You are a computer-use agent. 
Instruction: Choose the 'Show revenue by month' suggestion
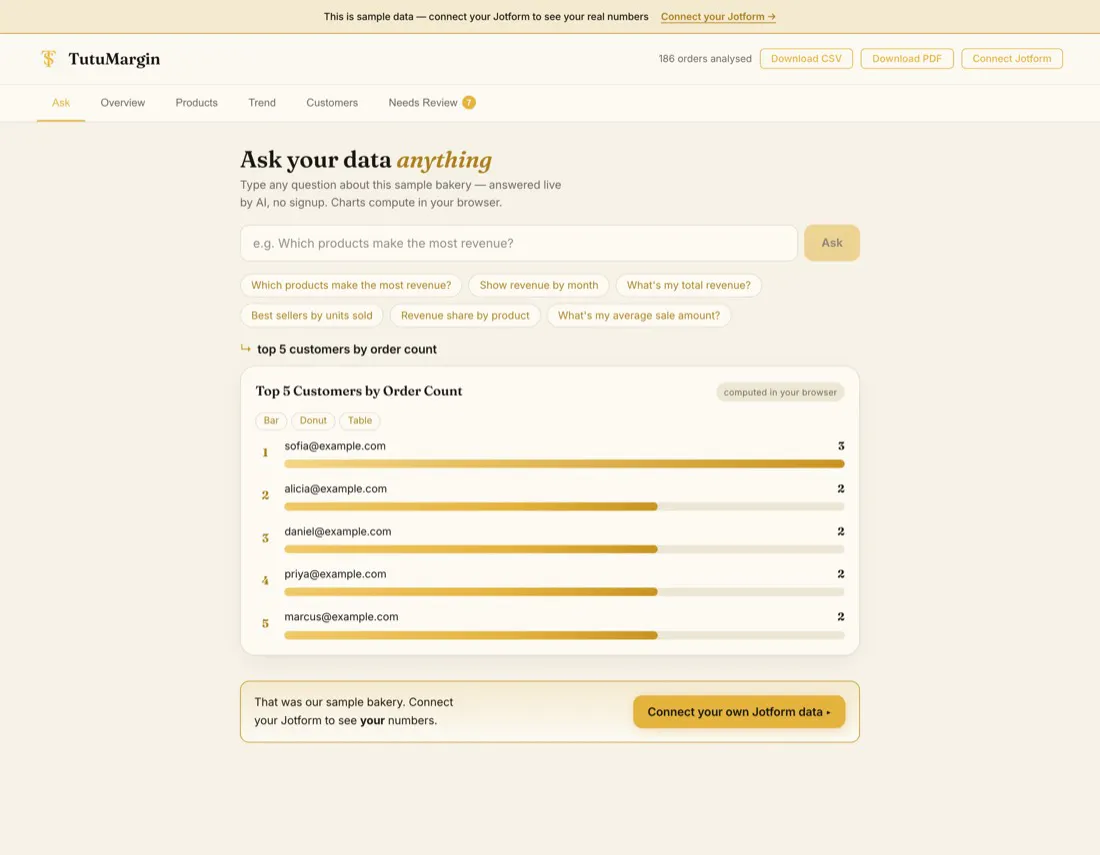point(539,285)
